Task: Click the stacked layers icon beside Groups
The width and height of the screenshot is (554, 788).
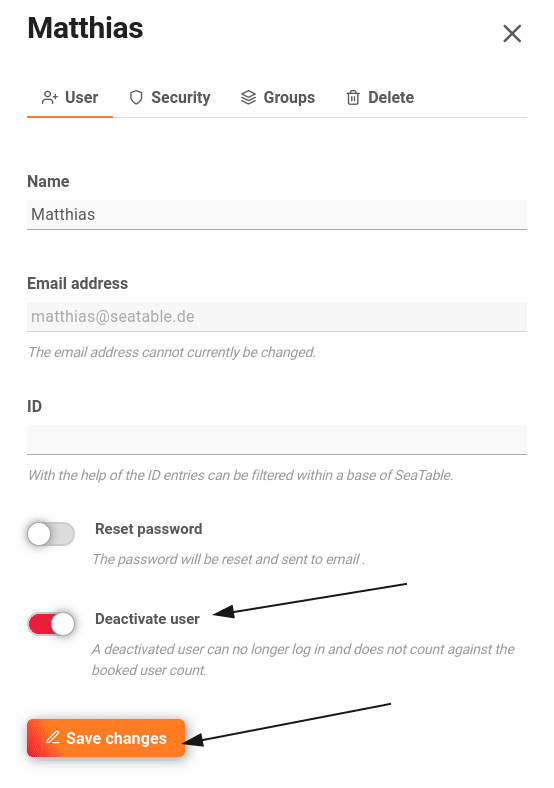Action: pyautogui.click(x=248, y=97)
